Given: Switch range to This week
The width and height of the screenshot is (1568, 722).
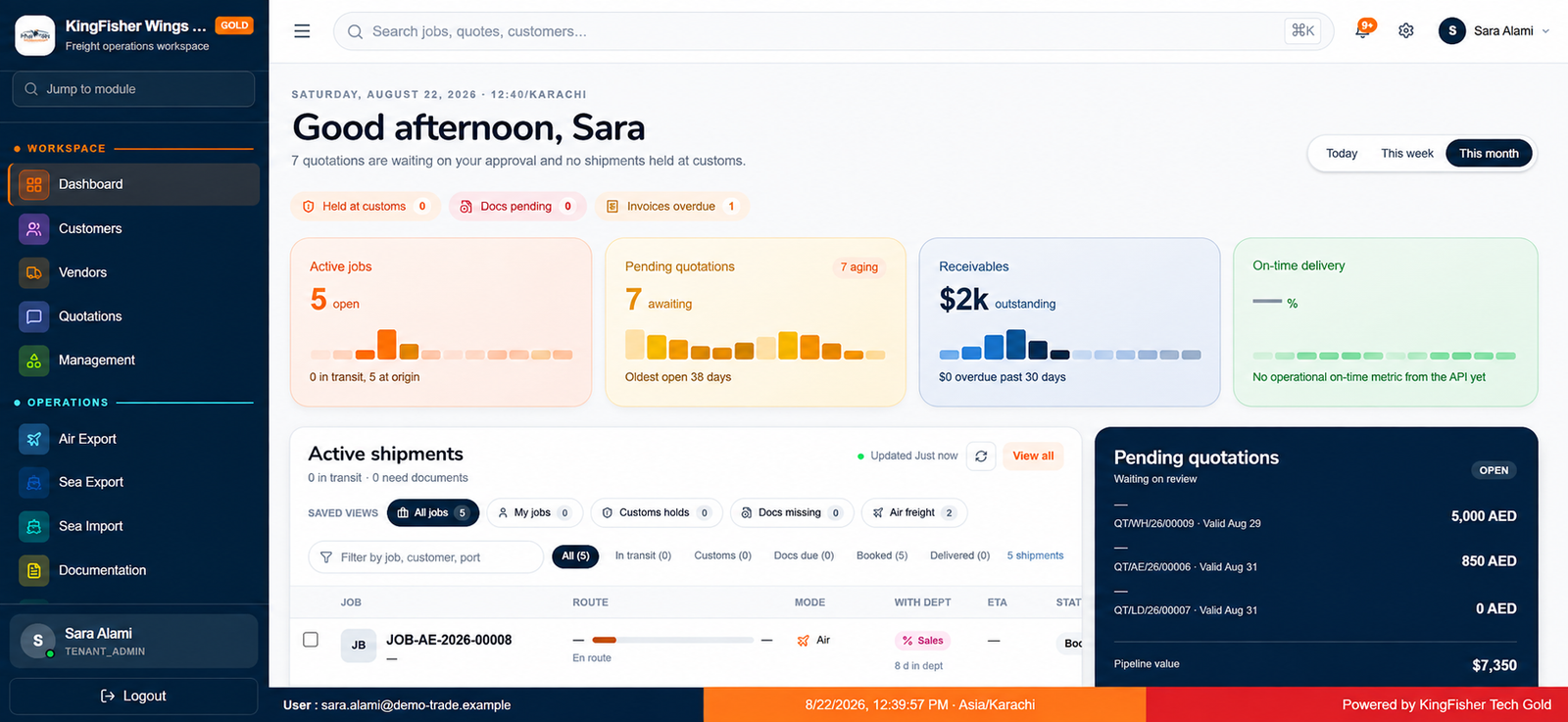Looking at the screenshot, I should [1407, 153].
